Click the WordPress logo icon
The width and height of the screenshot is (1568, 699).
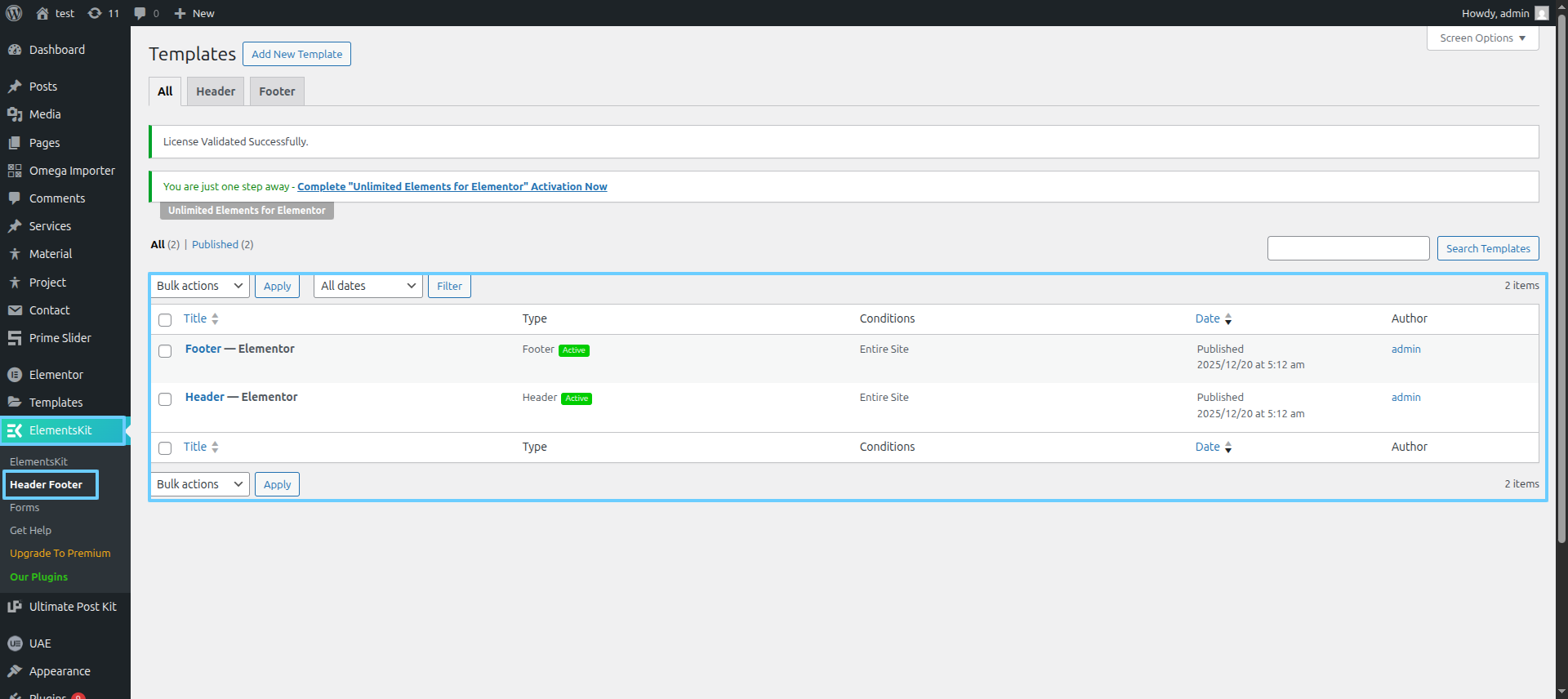(x=14, y=13)
